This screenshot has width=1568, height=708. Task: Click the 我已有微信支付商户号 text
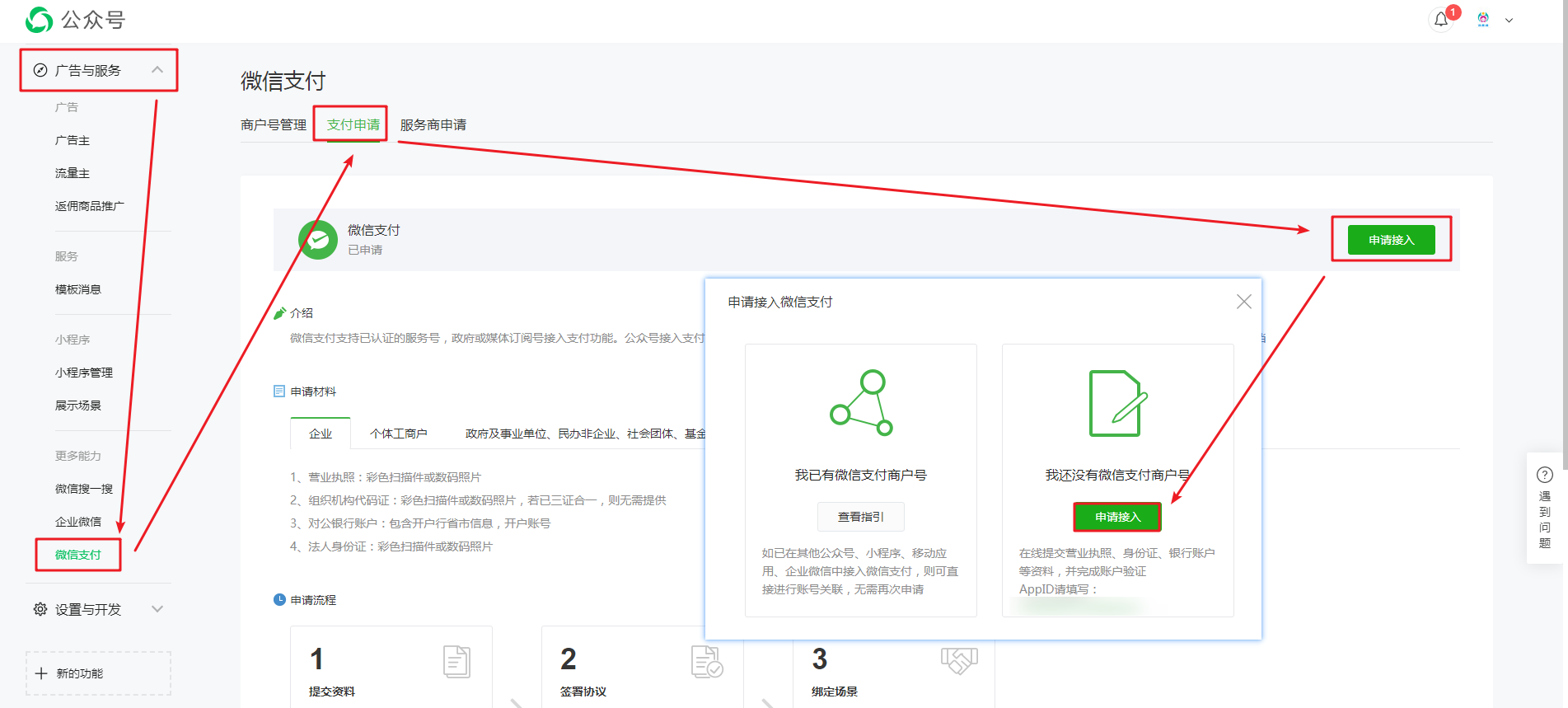coord(861,475)
